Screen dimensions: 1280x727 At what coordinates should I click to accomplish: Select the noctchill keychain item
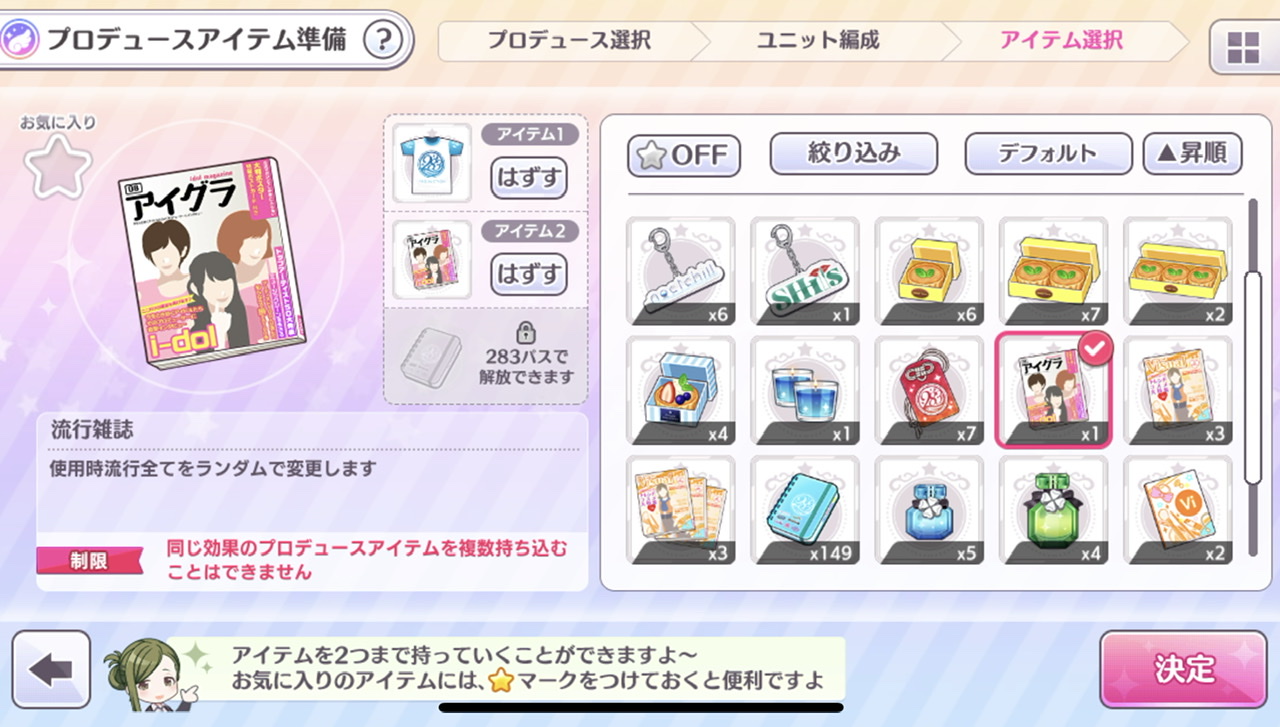tap(681, 271)
